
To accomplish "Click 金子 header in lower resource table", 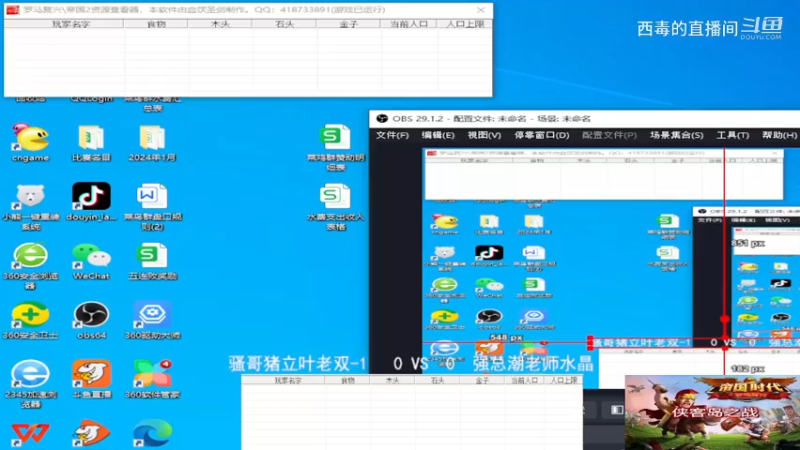I will [x=482, y=380].
